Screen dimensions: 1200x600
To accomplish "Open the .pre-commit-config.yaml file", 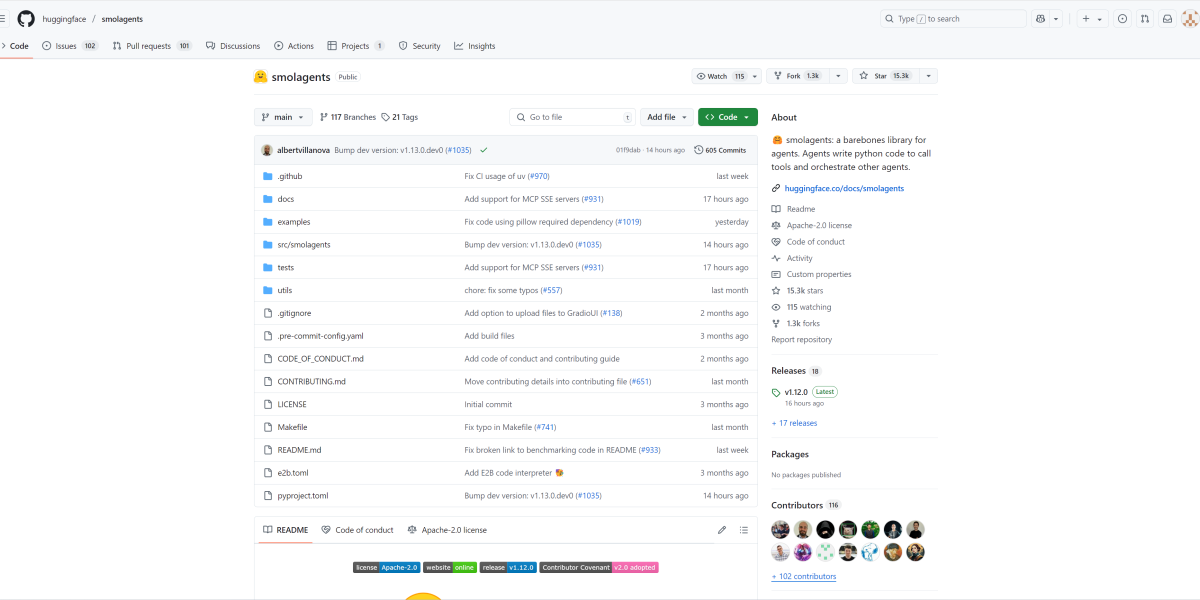I will 320,336.
